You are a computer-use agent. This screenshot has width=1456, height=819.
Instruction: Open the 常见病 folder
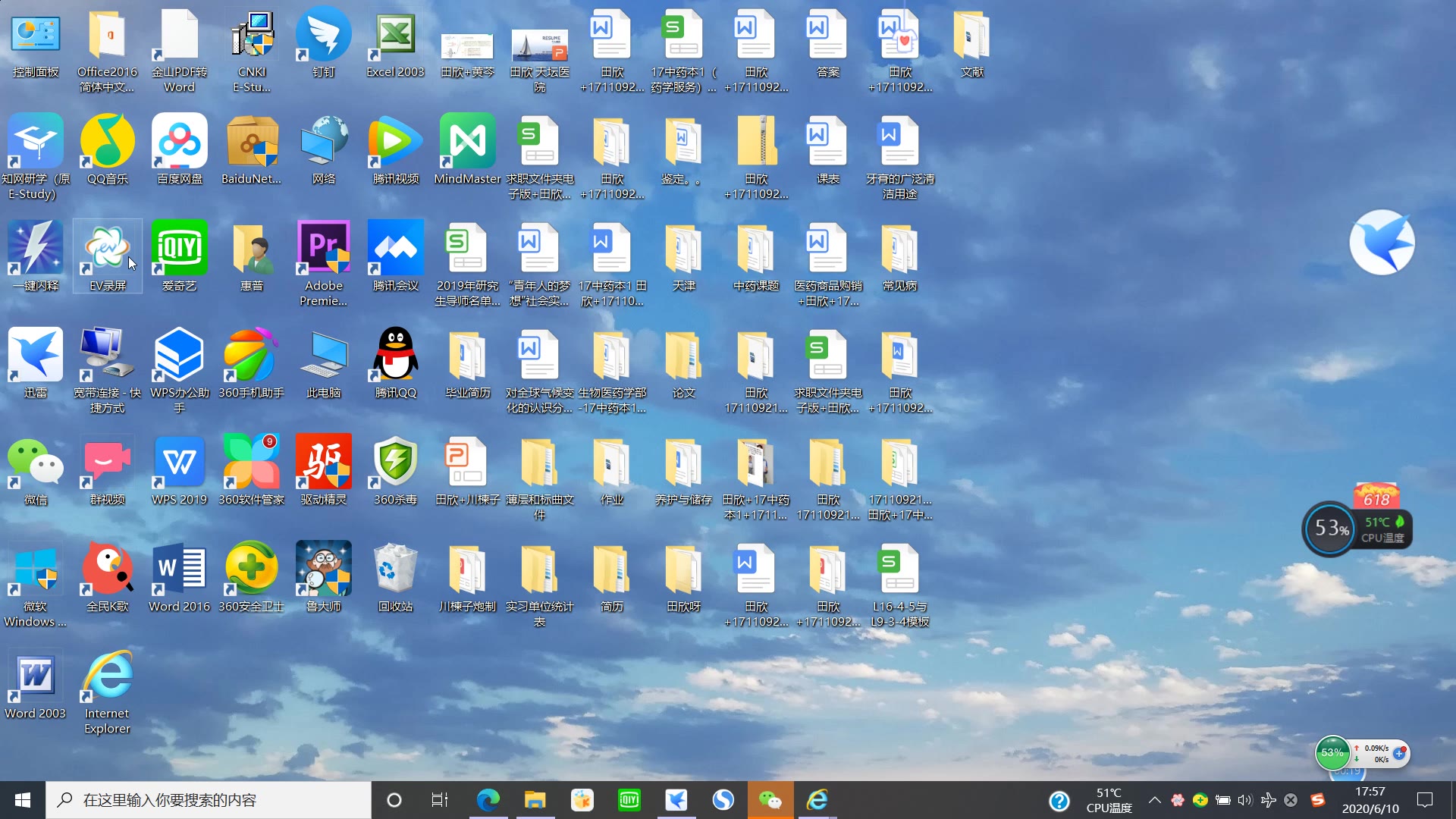click(x=900, y=257)
